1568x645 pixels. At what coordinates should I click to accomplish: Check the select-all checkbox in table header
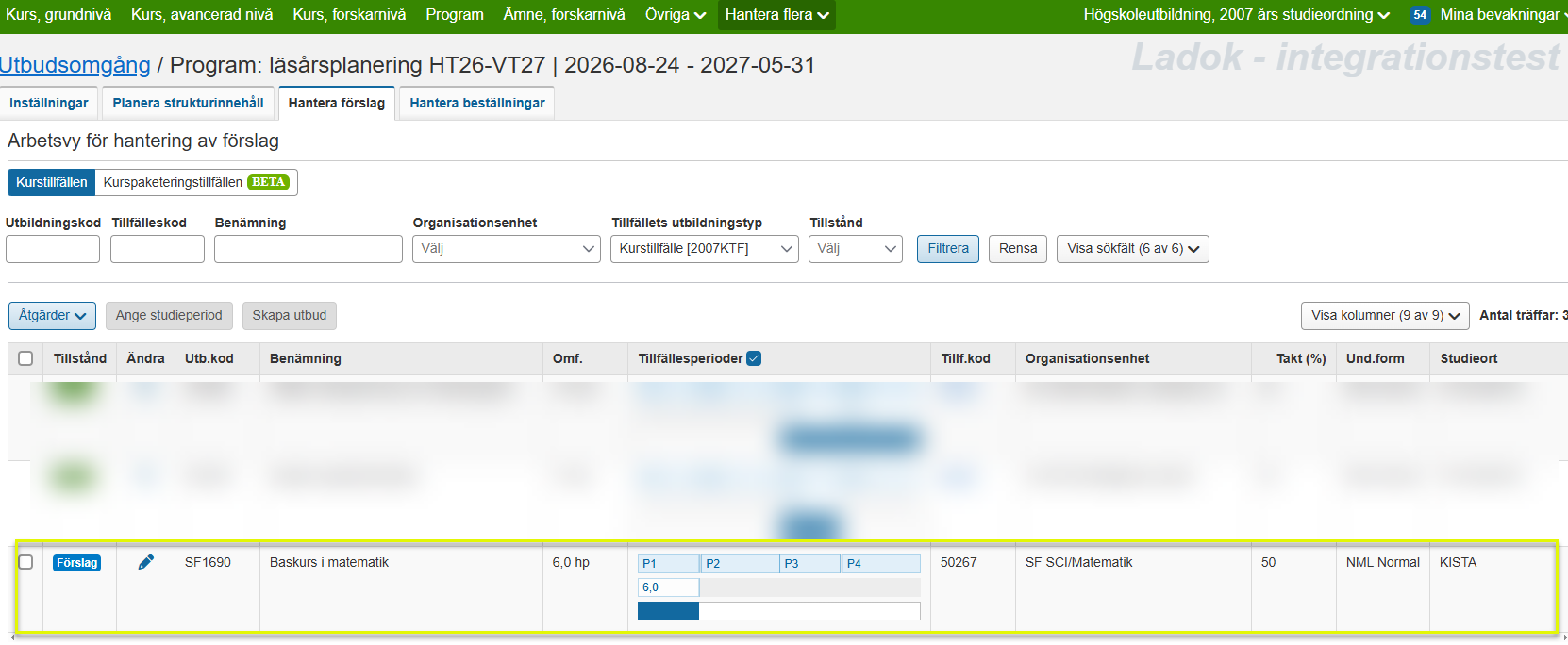25,358
